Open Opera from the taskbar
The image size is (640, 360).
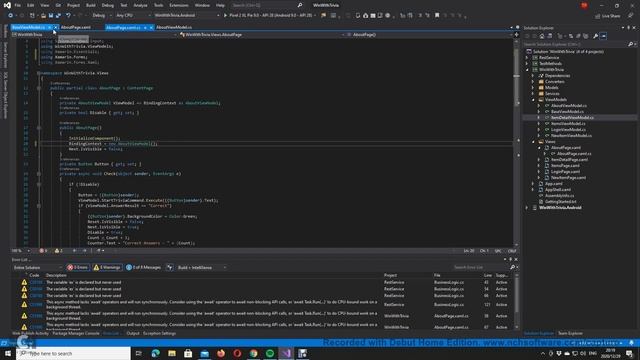click(x=237, y=353)
